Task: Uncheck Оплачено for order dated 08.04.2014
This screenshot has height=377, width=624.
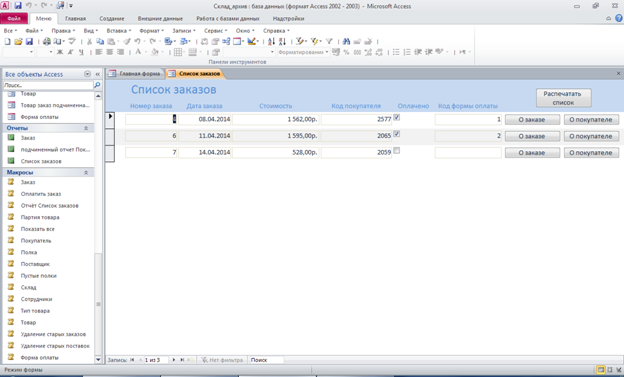Action: point(396,117)
